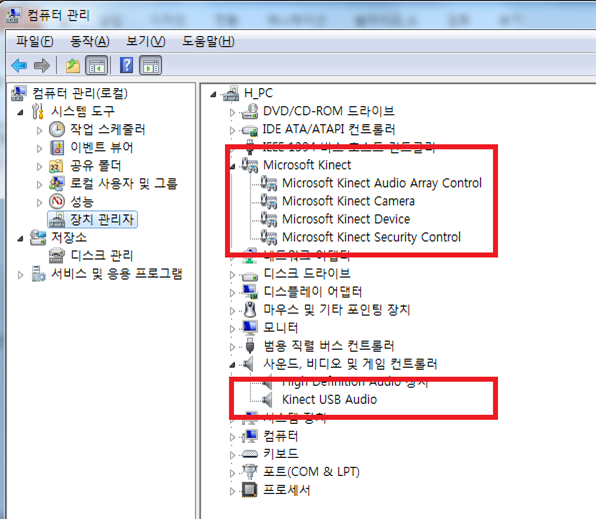Toggle the show/hide console tree icon
The width and height of the screenshot is (596, 519).
point(97,65)
